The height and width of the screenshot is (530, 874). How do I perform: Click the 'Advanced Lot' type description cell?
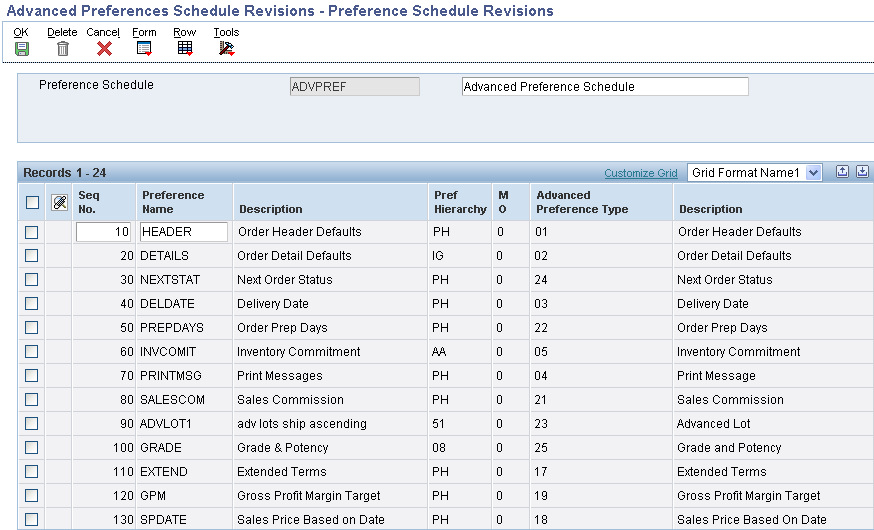click(774, 424)
